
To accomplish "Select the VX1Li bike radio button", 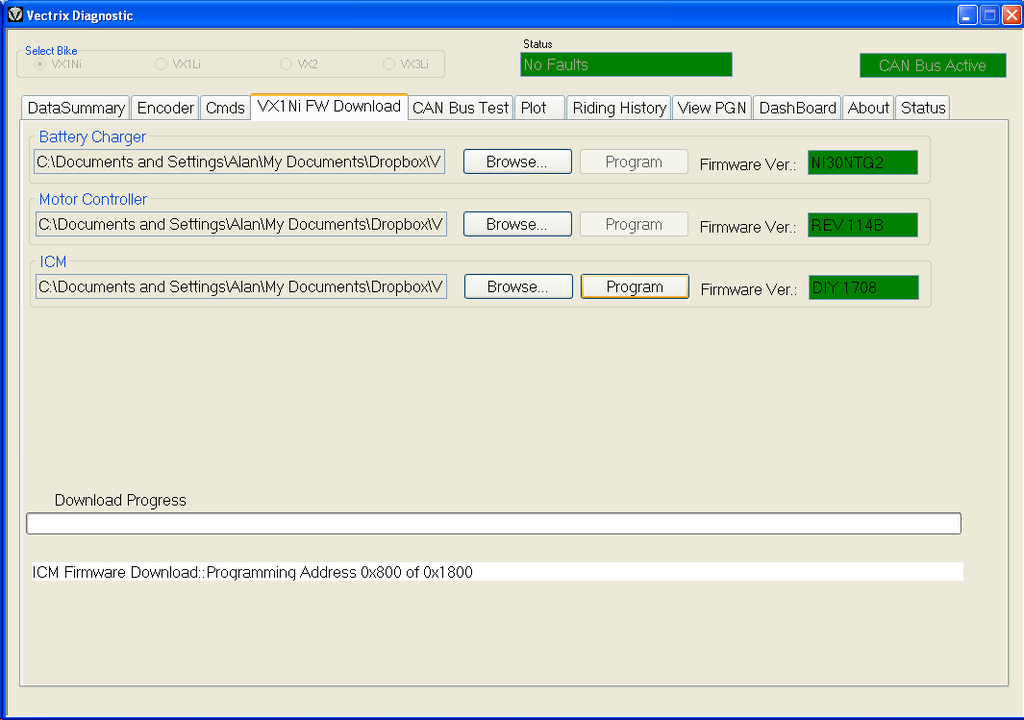I will coord(161,64).
